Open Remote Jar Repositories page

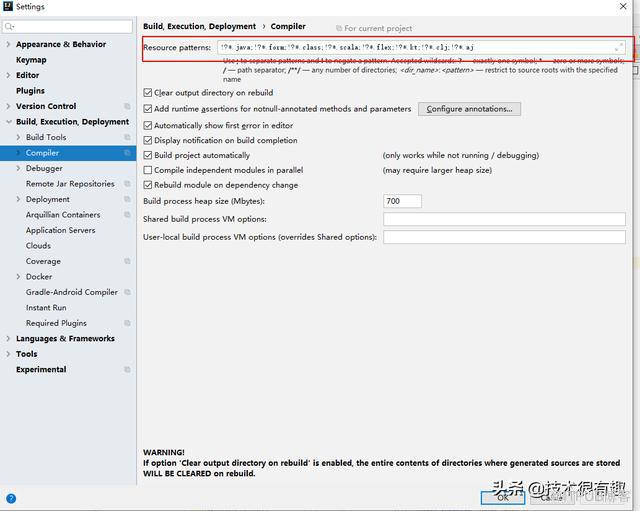tap(70, 184)
